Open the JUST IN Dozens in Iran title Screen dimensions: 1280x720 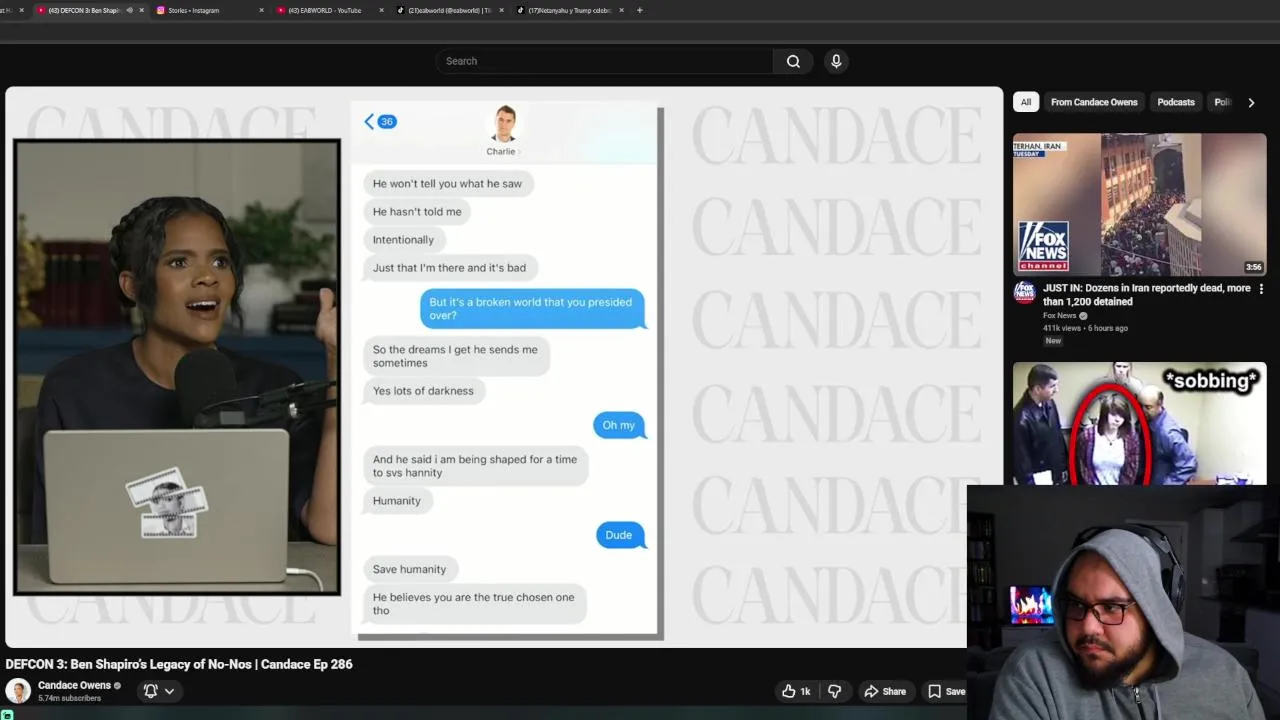coord(1147,294)
